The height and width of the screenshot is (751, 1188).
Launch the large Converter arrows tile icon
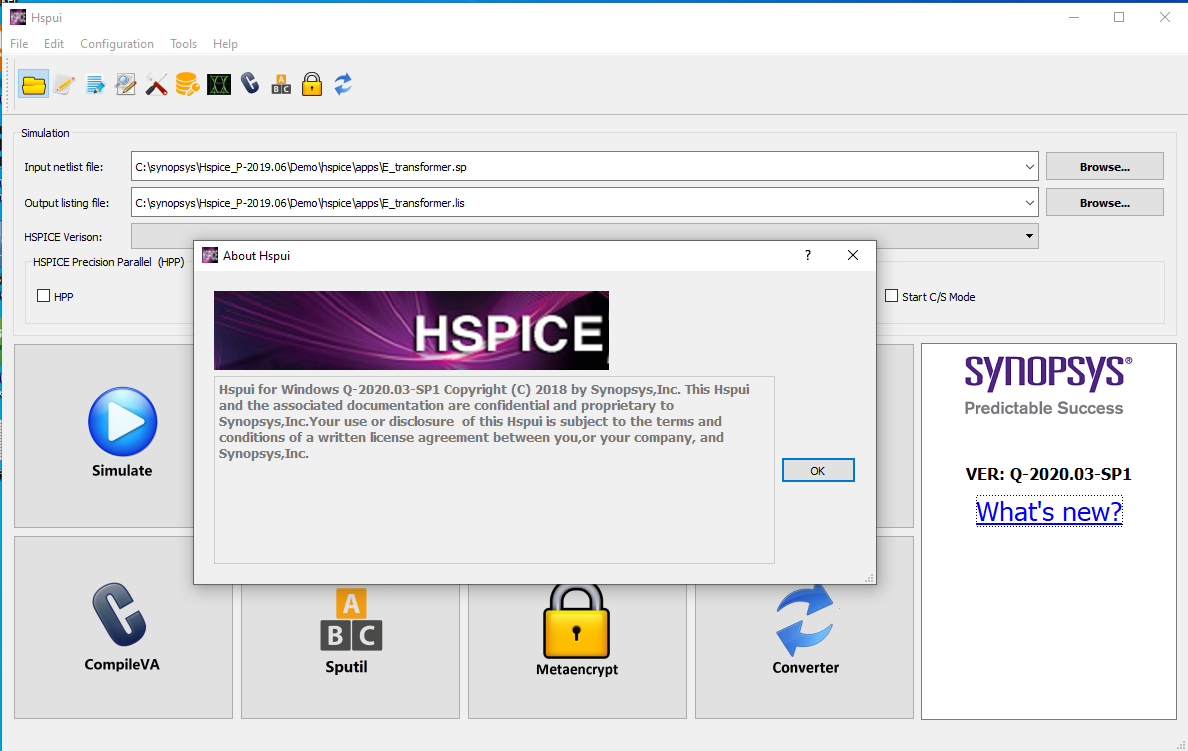[x=805, y=620]
